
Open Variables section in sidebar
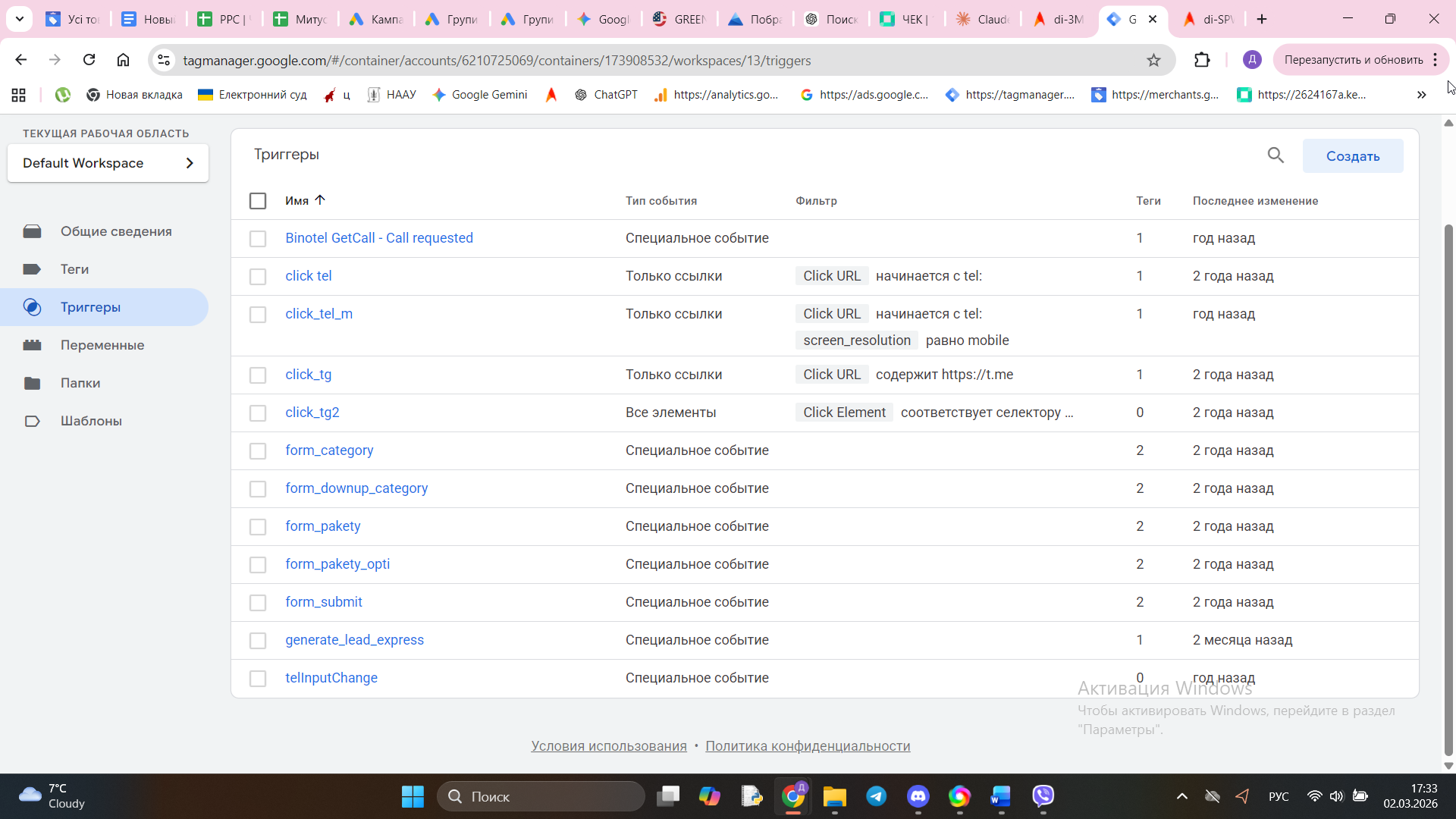click(x=102, y=345)
